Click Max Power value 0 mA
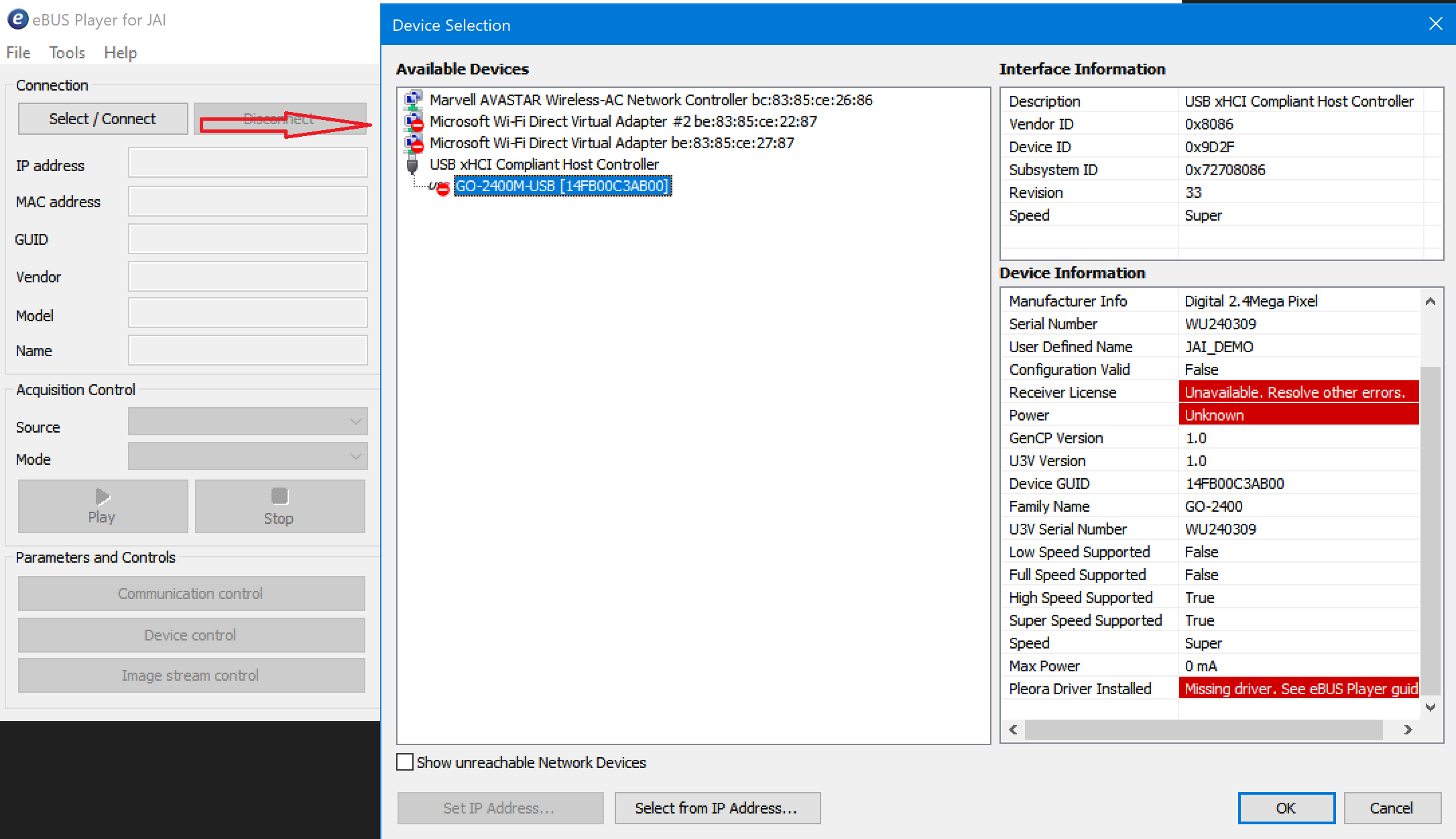 [1201, 666]
